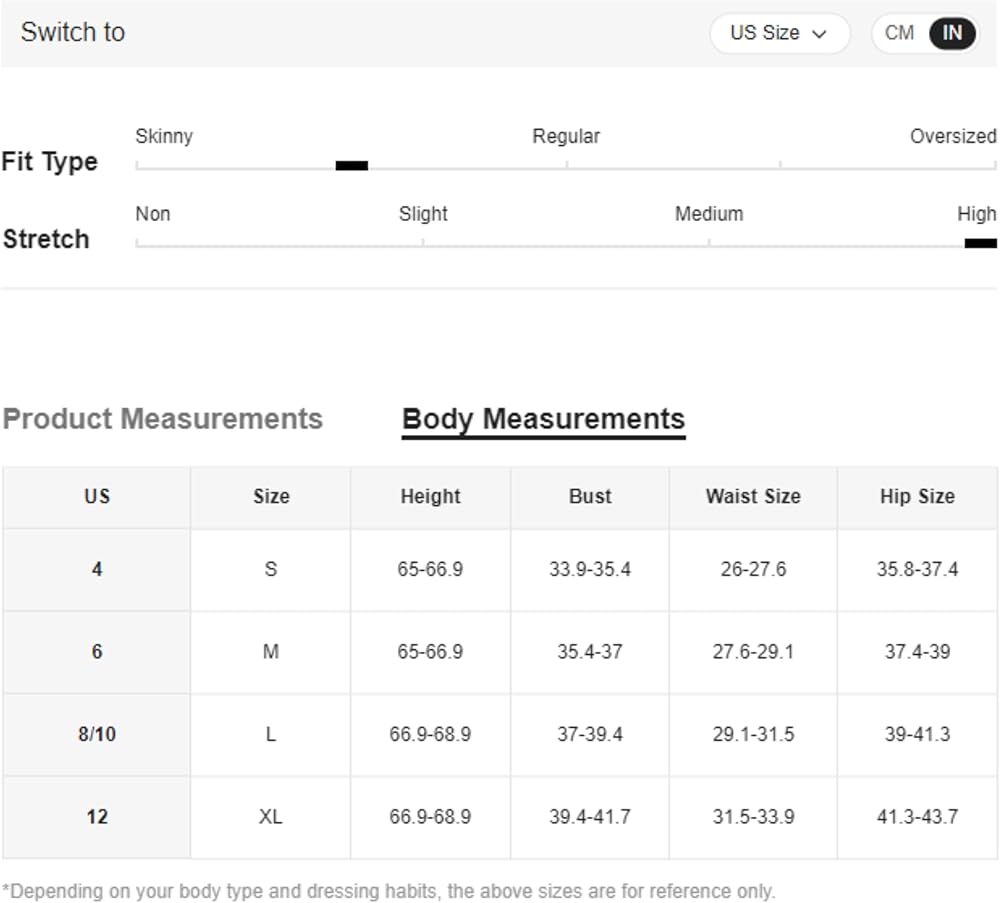This screenshot has width=1000, height=903.
Task: Click the Bust column header
Action: coord(590,497)
